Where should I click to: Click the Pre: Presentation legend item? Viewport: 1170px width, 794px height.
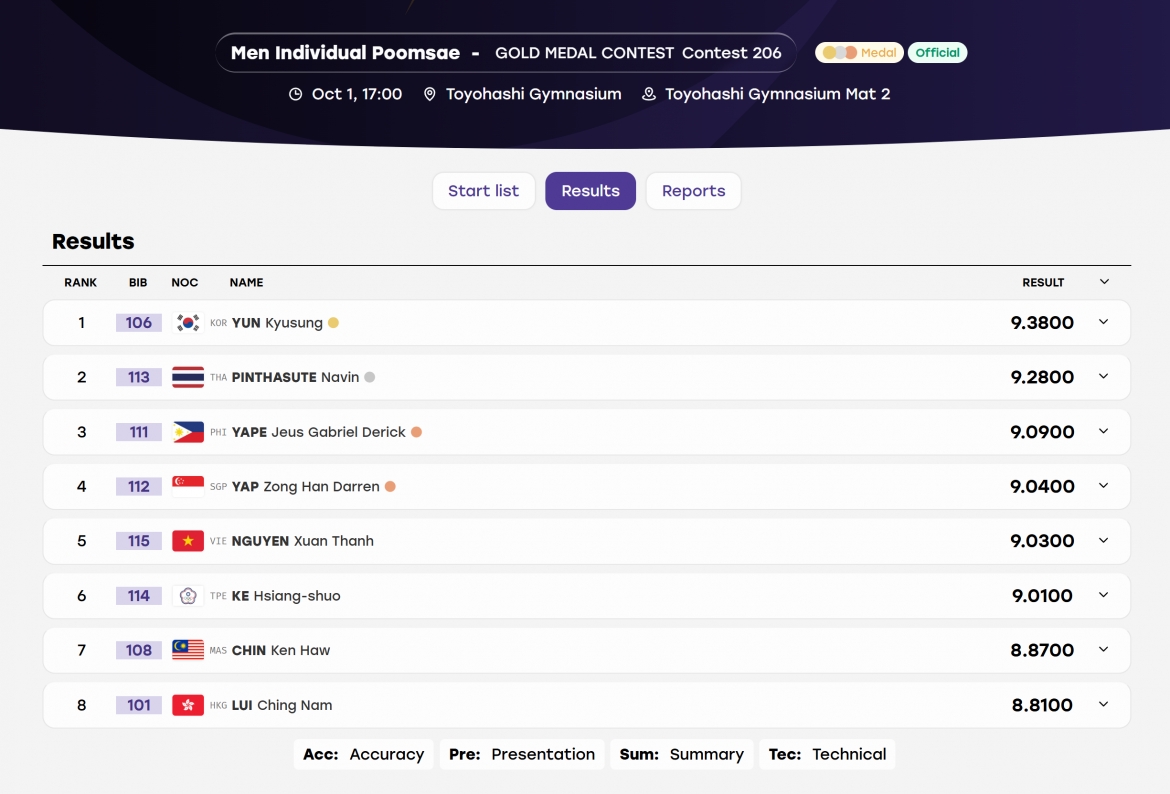522,754
